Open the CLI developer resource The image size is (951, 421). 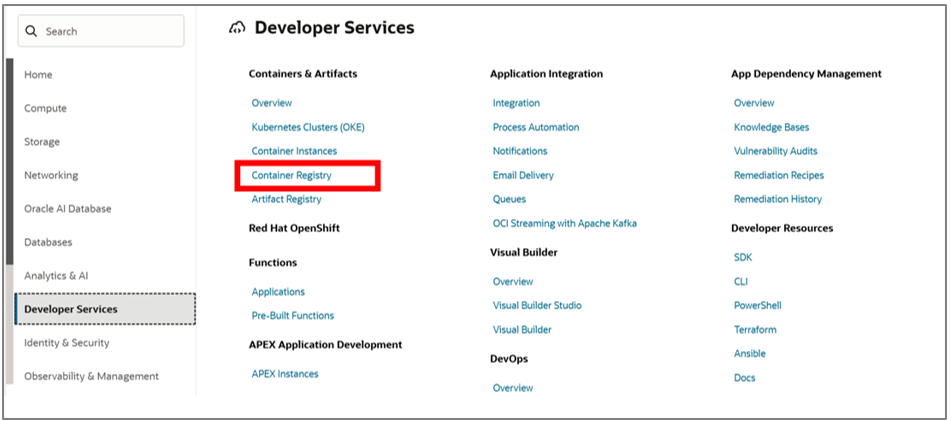tap(741, 281)
